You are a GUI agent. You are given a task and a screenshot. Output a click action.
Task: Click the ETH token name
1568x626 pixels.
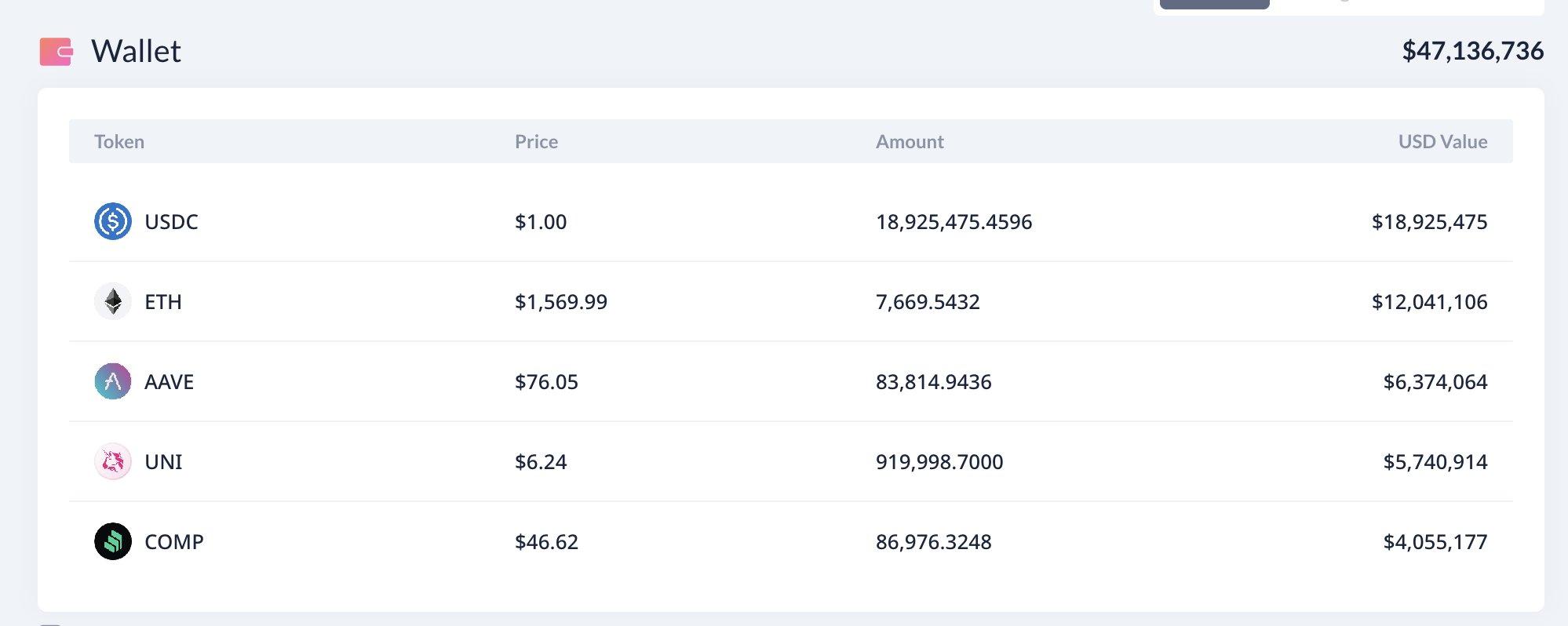163,302
